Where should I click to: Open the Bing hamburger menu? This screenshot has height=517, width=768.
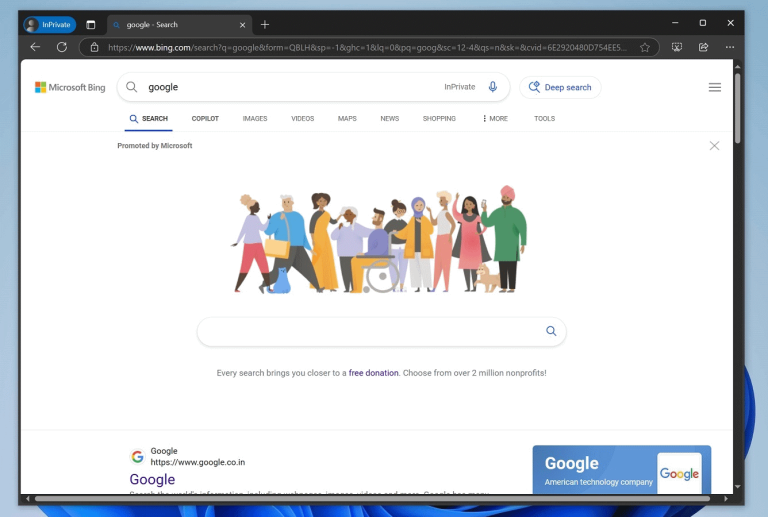[x=715, y=87]
